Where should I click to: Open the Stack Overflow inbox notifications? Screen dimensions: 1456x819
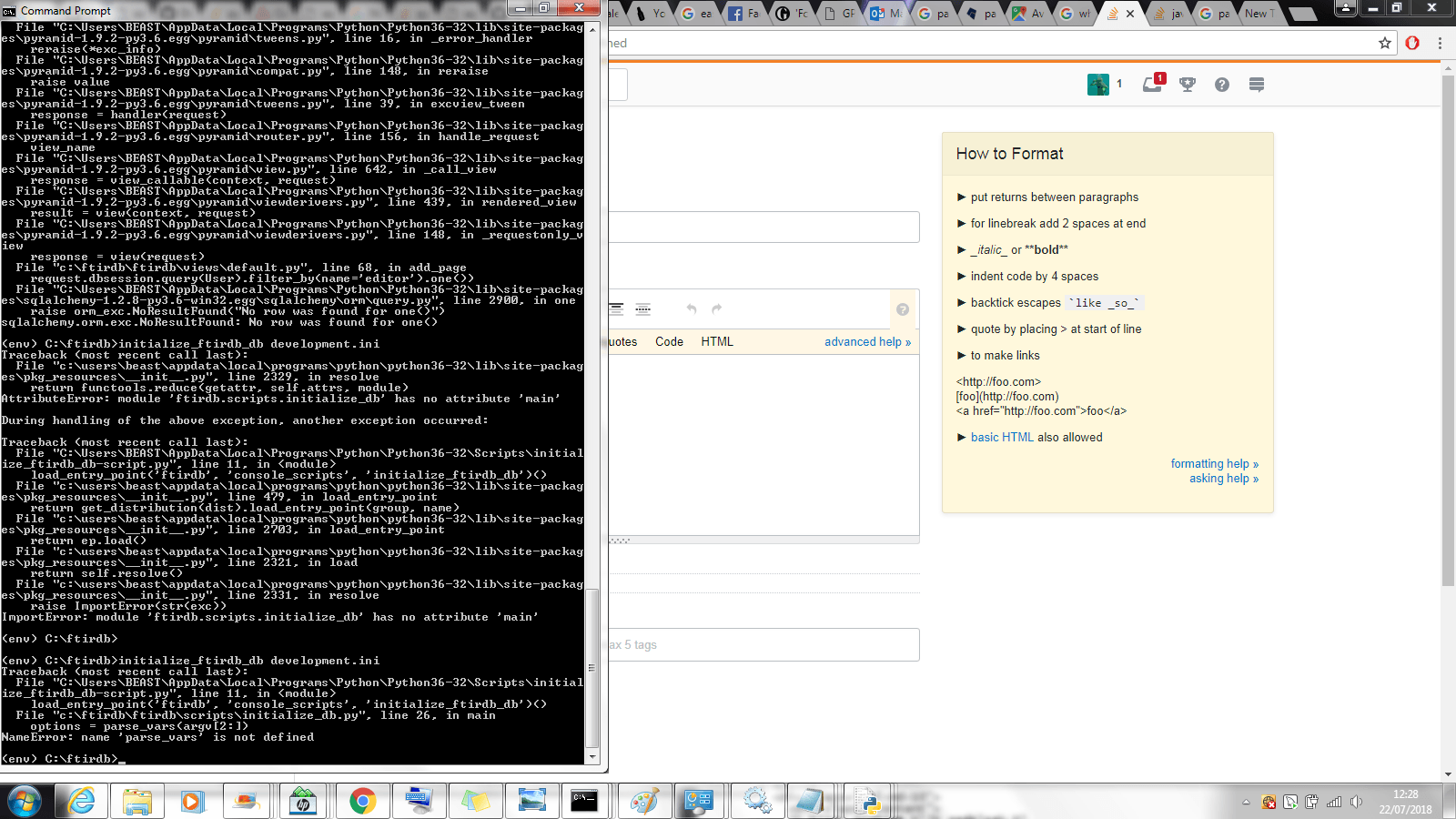pos(1152,85)
